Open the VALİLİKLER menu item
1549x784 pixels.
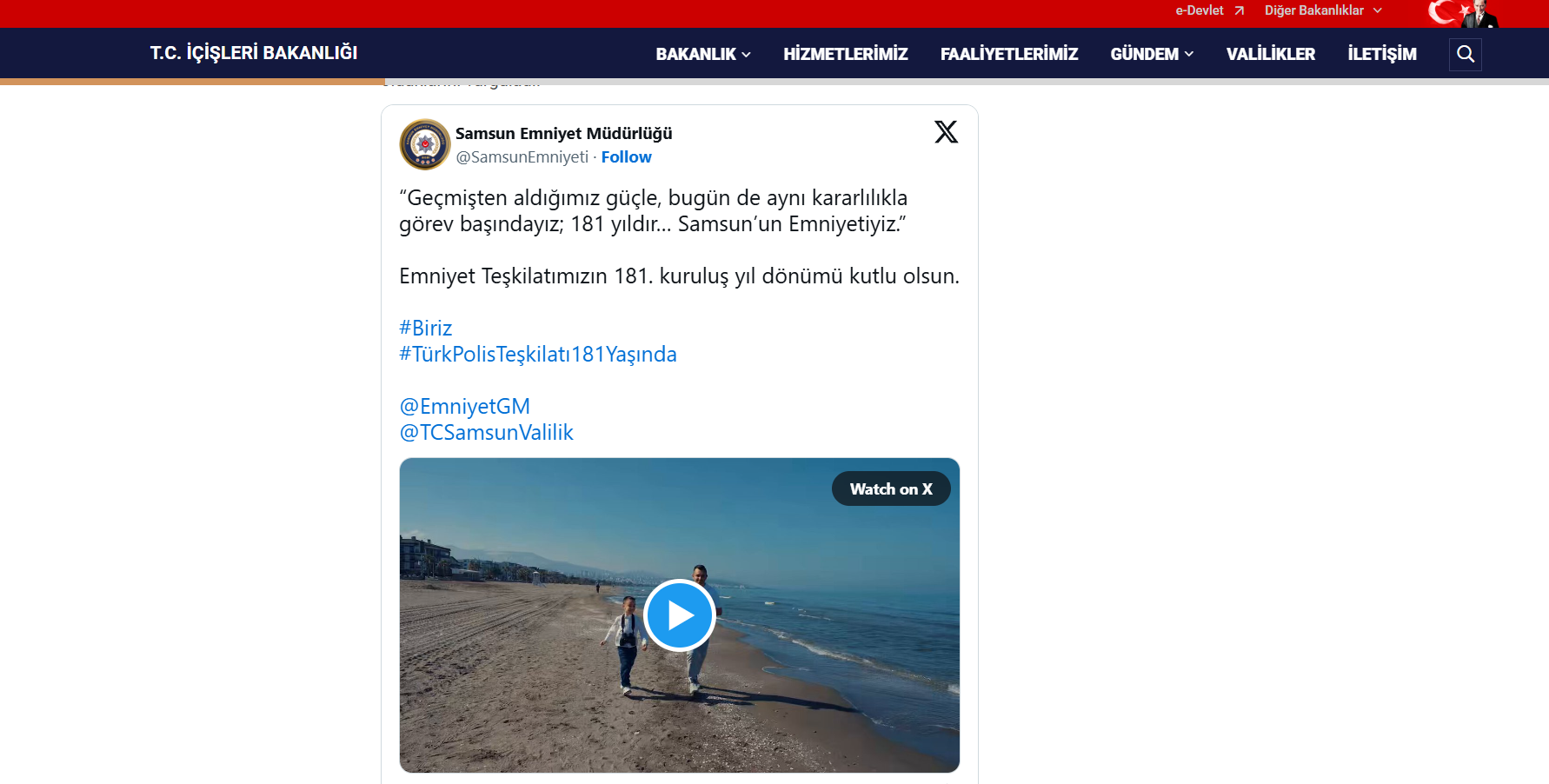pos(1270,53)
